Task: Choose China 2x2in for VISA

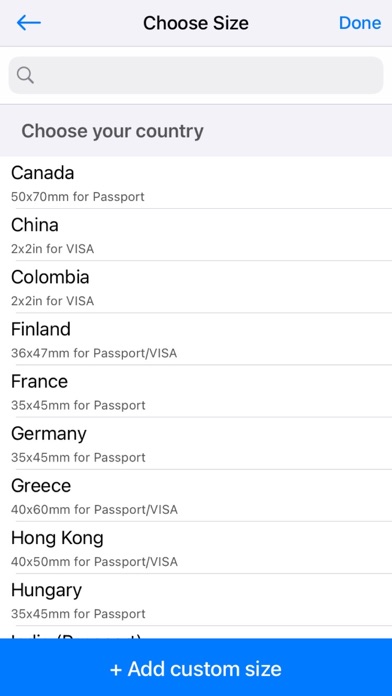Action: [x=196, y=234]
